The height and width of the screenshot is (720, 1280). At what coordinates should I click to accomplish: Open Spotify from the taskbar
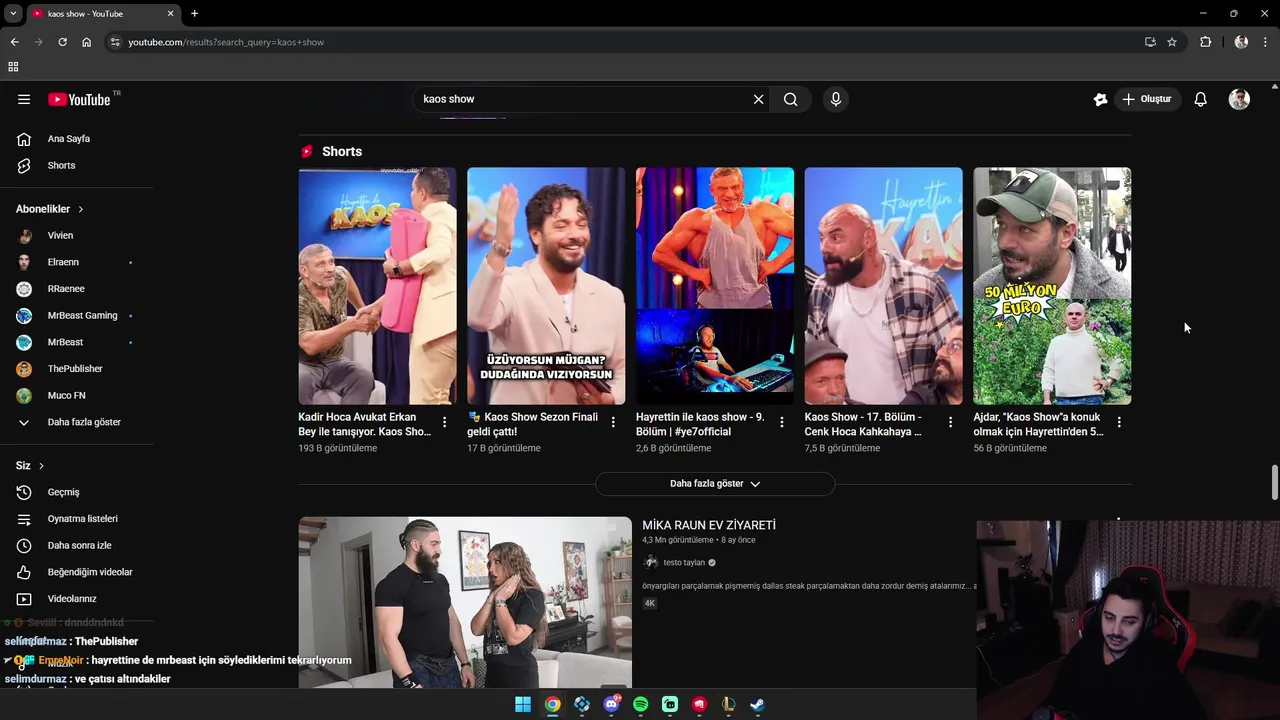click(640, 704)
